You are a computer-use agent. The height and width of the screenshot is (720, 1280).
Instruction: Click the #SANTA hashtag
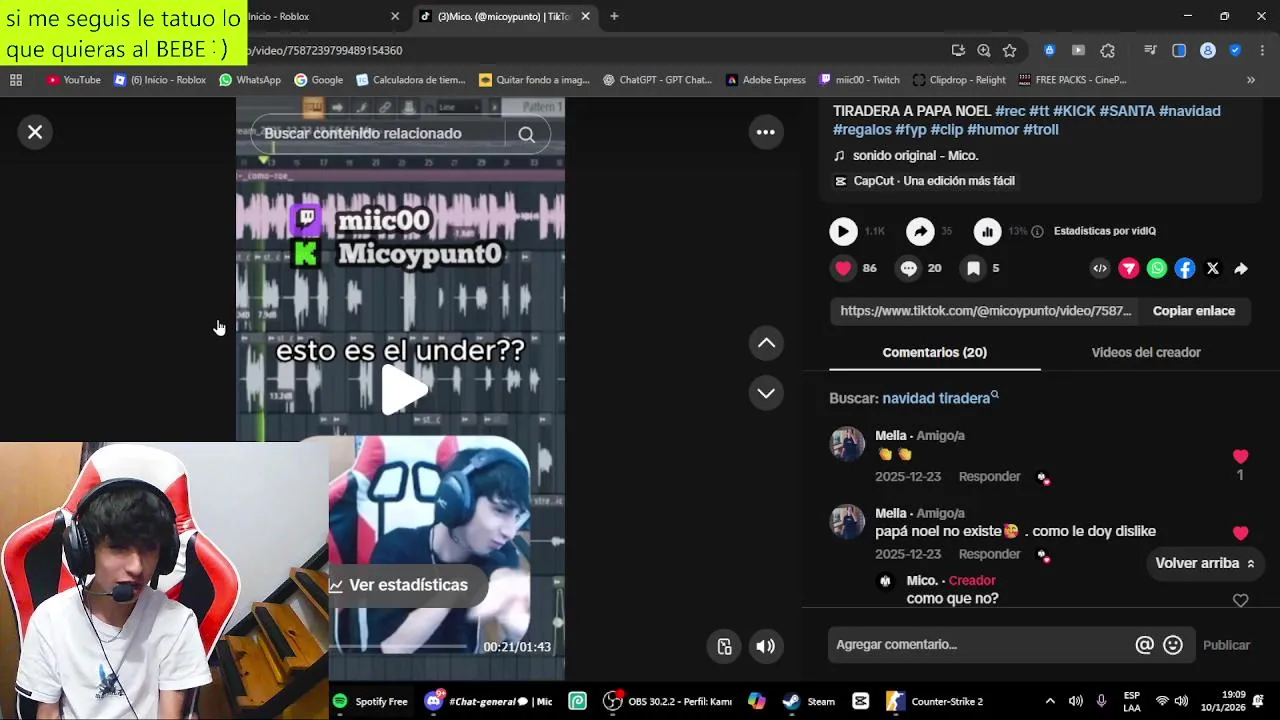point(1127,111)
